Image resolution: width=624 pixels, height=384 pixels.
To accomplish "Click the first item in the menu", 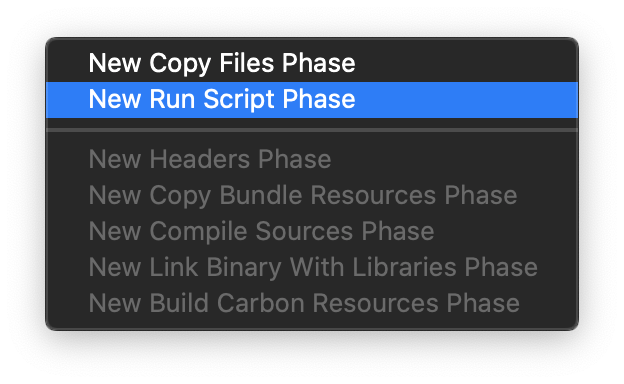I will coord(312,64).
